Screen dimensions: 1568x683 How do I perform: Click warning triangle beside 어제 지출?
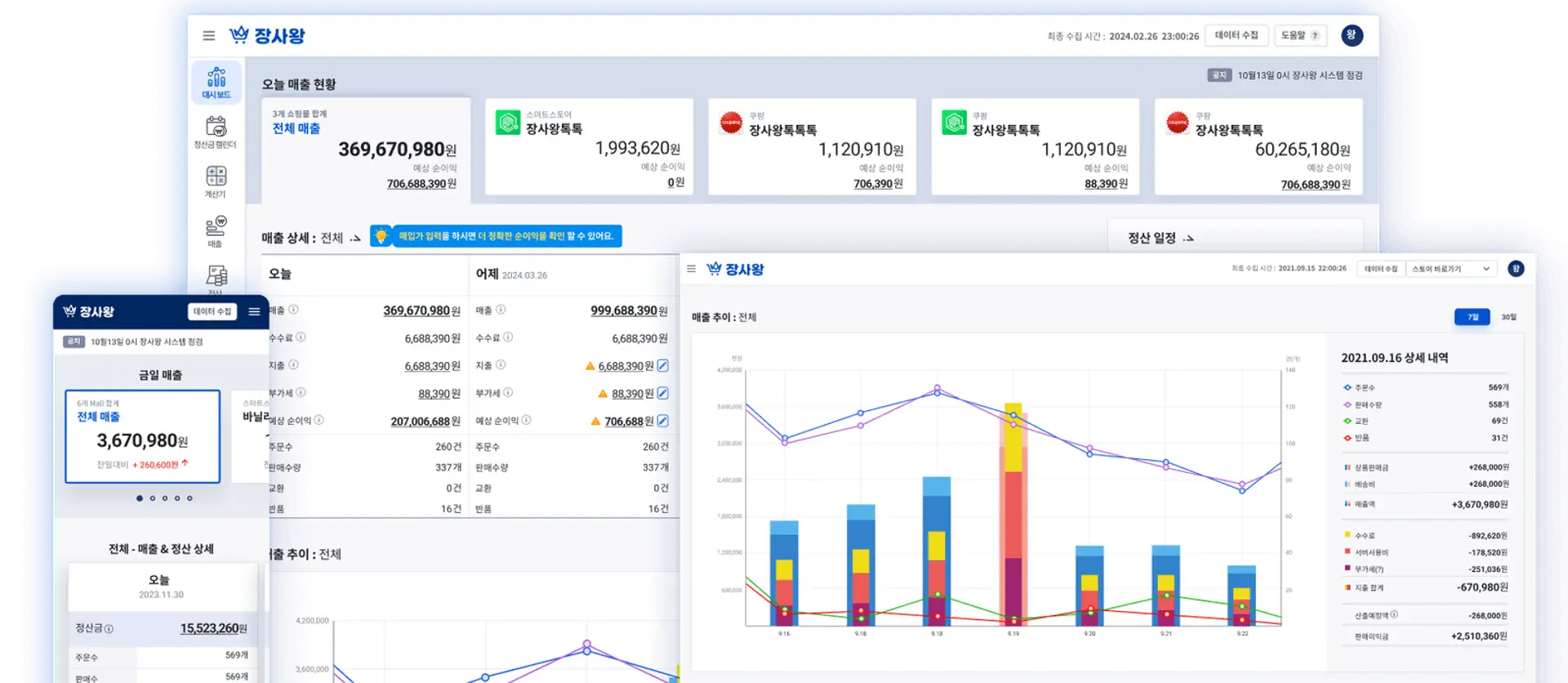(x=590, y=366)
